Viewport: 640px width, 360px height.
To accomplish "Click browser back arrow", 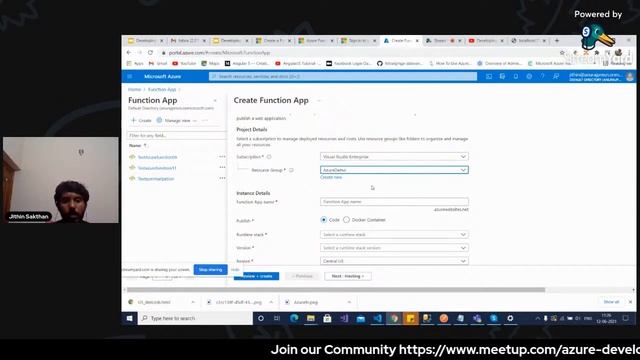I will [x=129, y=53].
